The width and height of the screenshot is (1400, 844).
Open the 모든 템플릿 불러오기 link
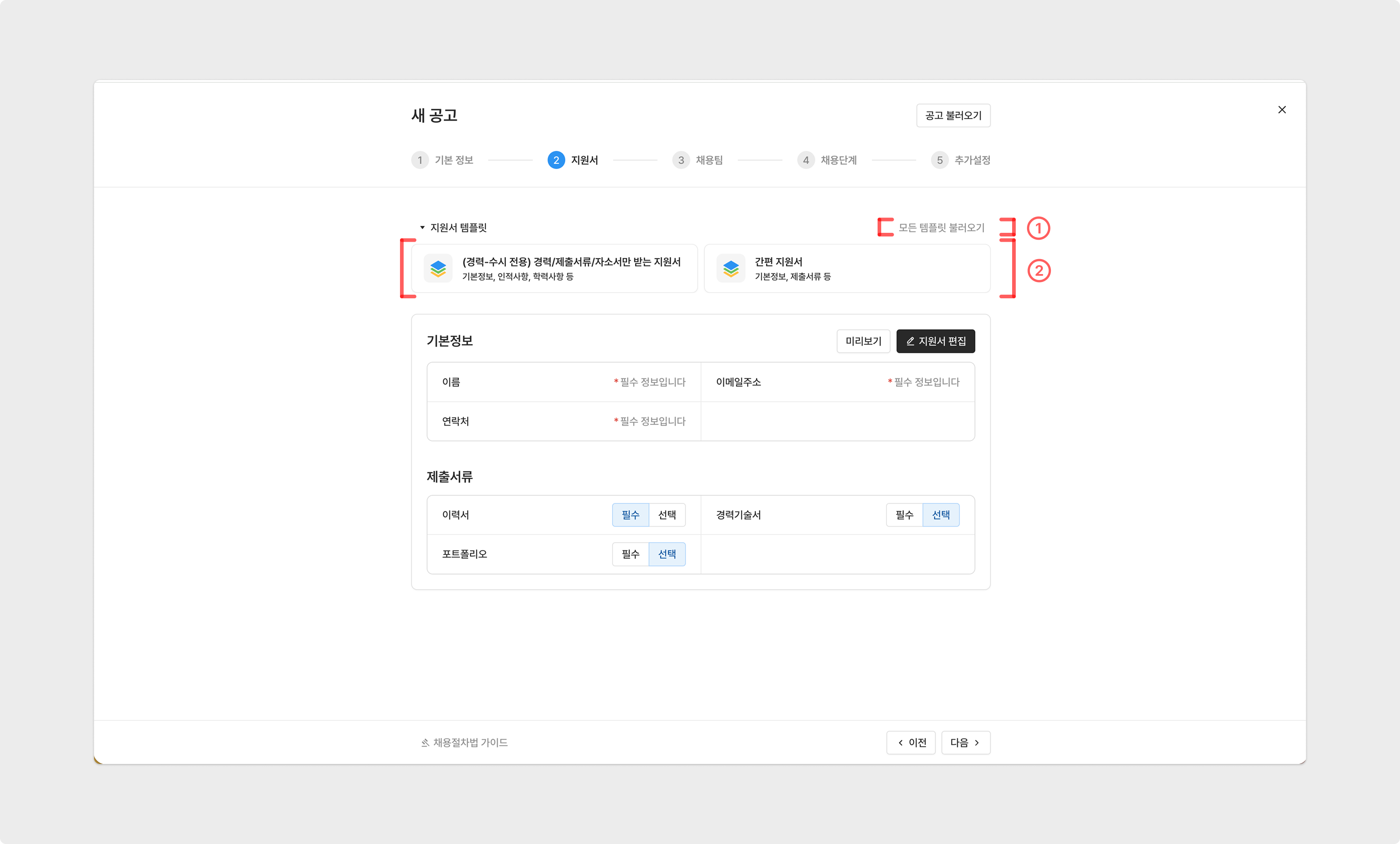point(941,228)
